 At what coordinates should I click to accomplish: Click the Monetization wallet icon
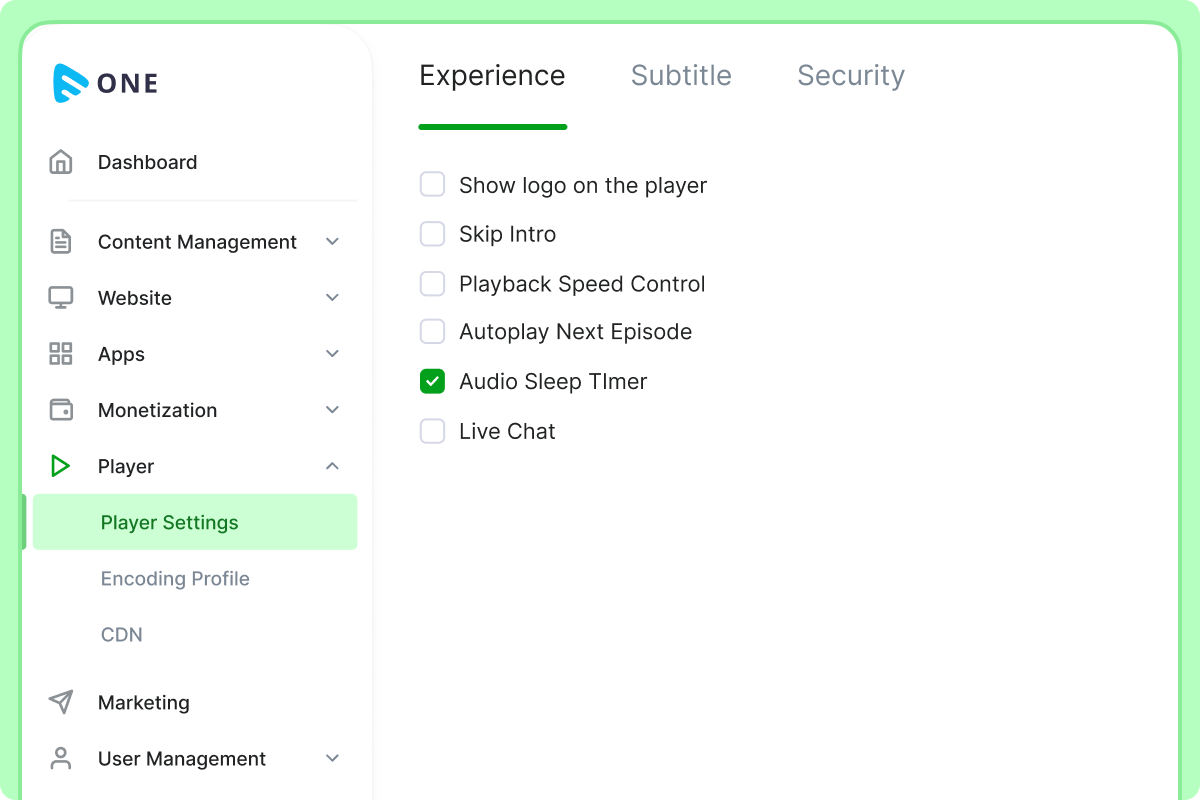(x=61, y=410)
